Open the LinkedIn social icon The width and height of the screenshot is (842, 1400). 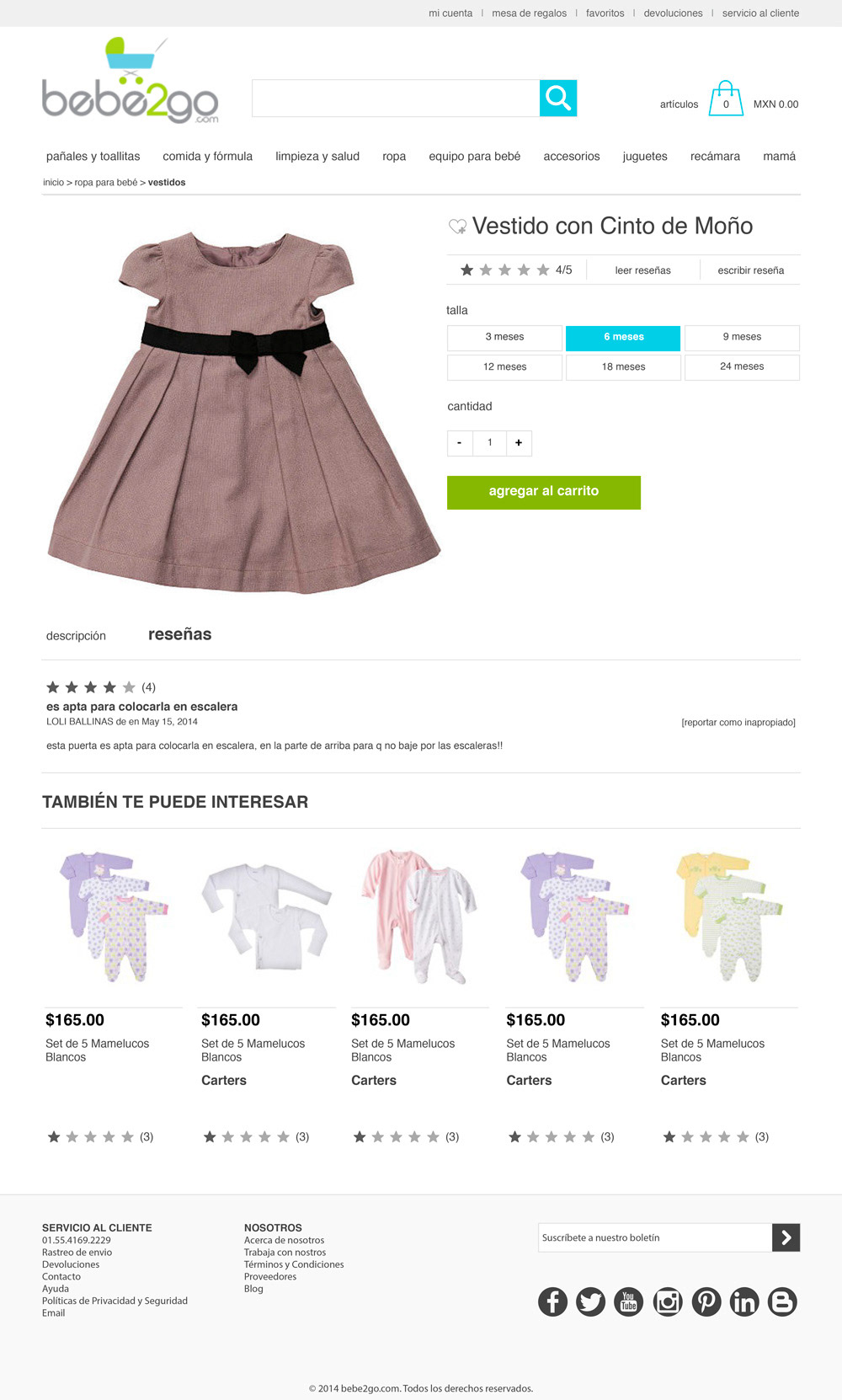coord(744,1301)
